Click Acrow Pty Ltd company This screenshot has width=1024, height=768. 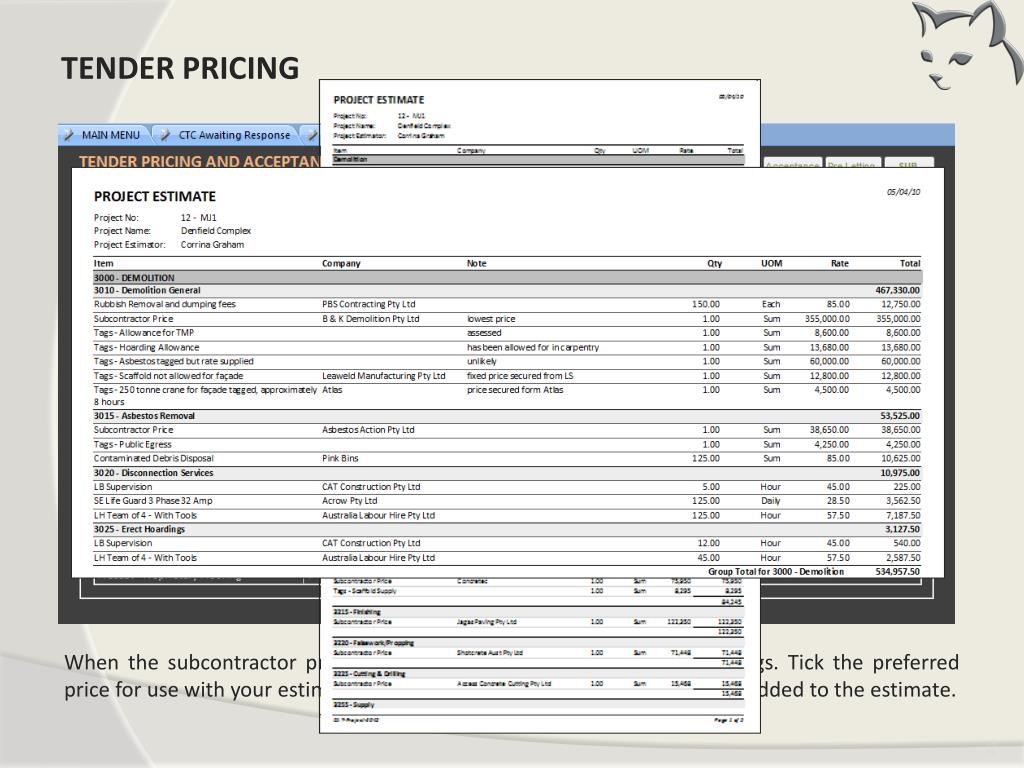click(349, 500)
